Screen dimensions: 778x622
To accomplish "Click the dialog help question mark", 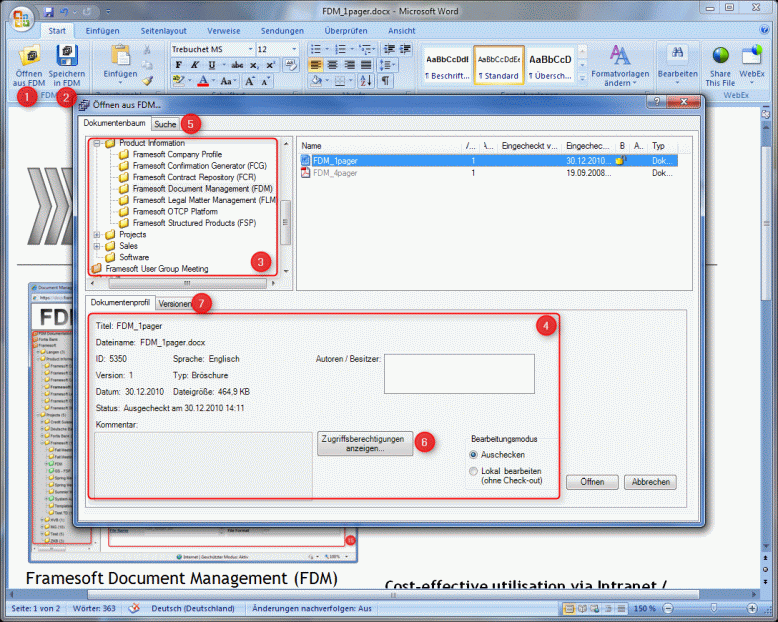I will [x=656, y=102].
